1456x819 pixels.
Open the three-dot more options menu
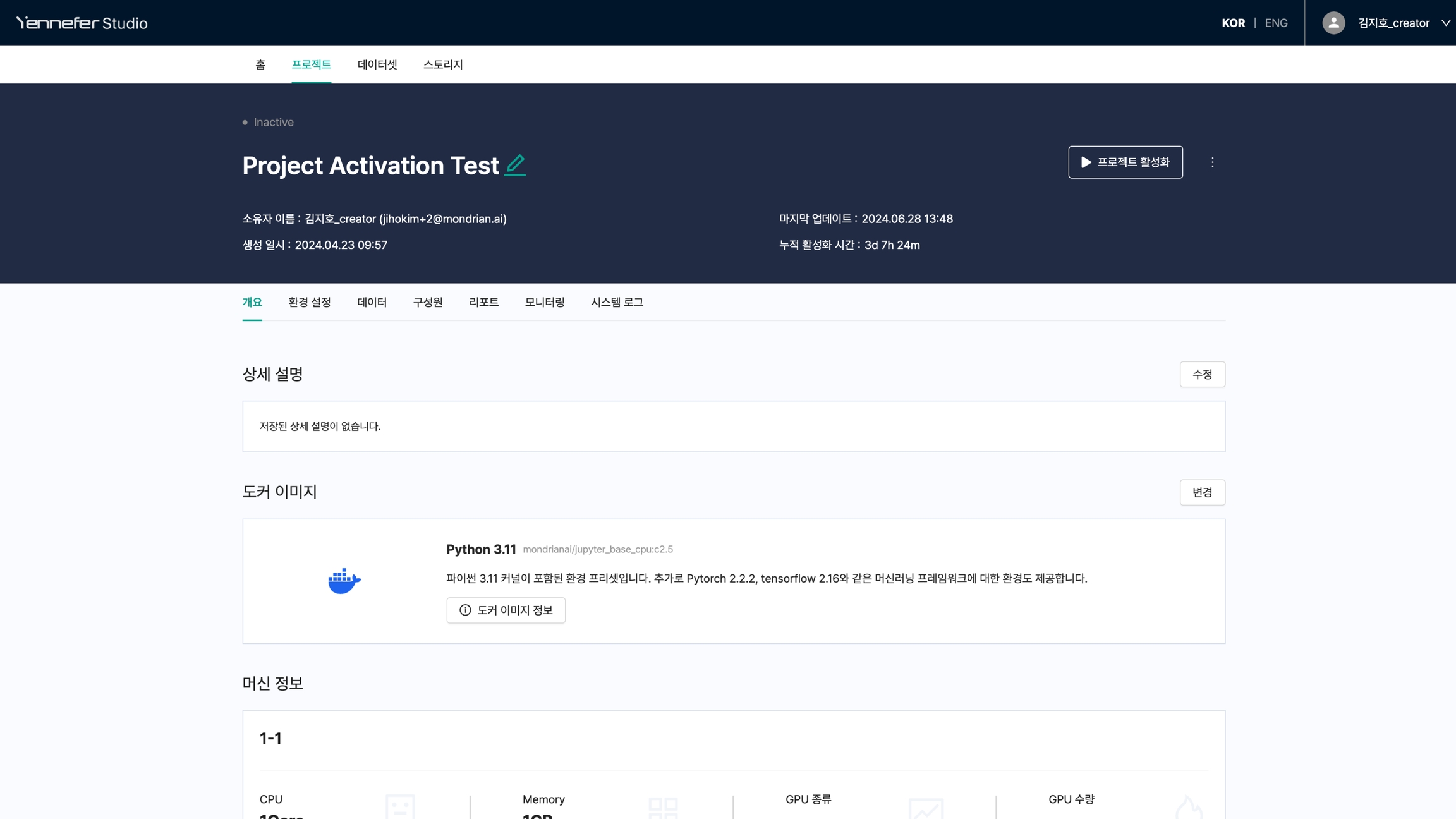pyautogui.click(x=1212, y=162)
